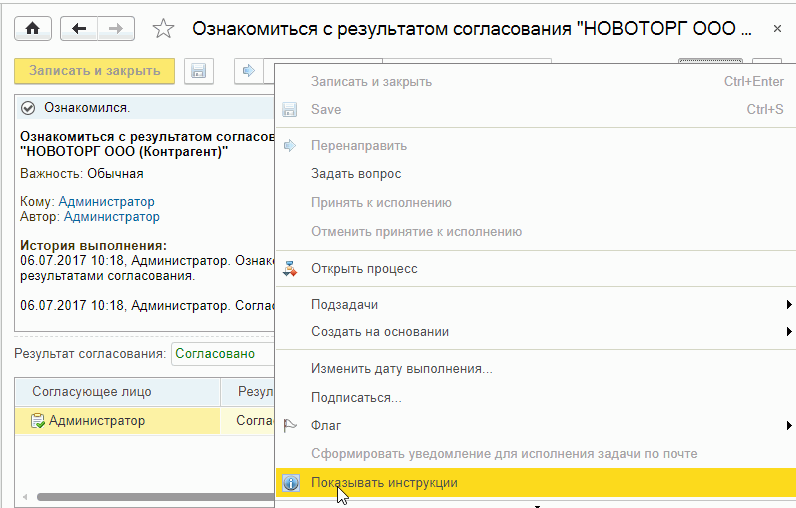Click the approved-document icon beside Администратор row
This screenshot has height=508, width=796.
pos(38,421)
